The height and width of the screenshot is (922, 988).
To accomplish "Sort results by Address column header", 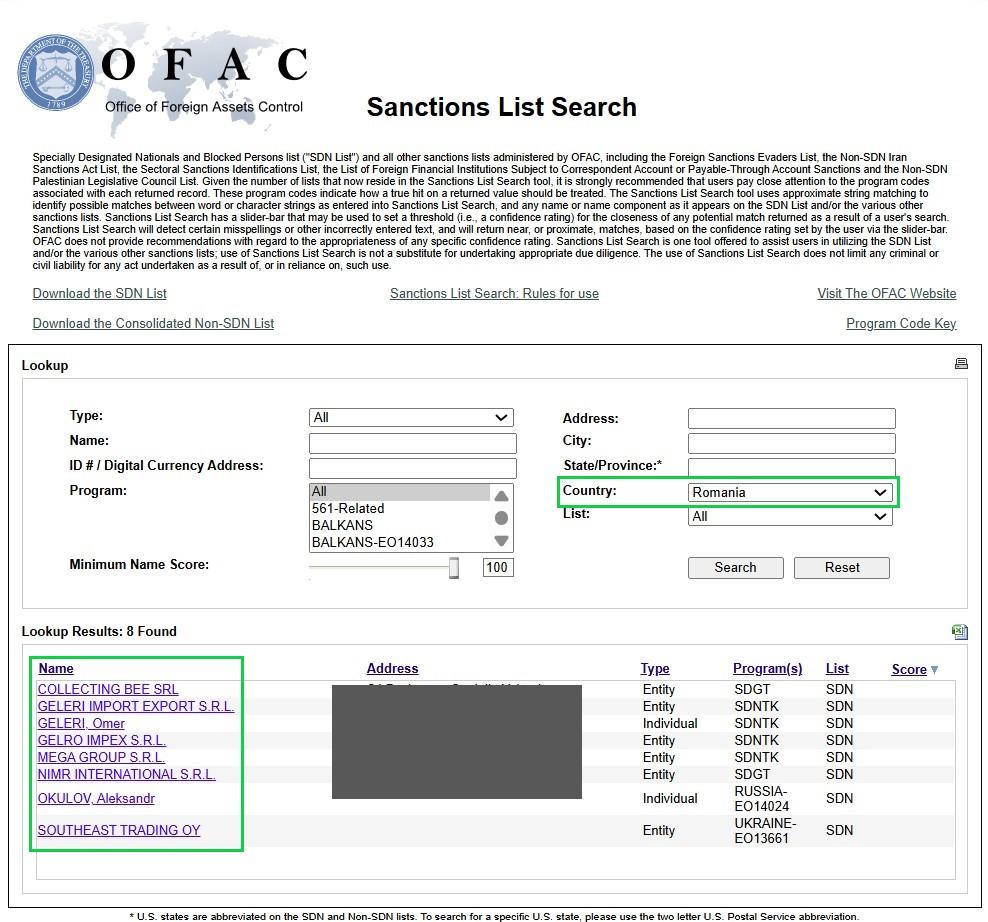I will (x=393, y=669).
